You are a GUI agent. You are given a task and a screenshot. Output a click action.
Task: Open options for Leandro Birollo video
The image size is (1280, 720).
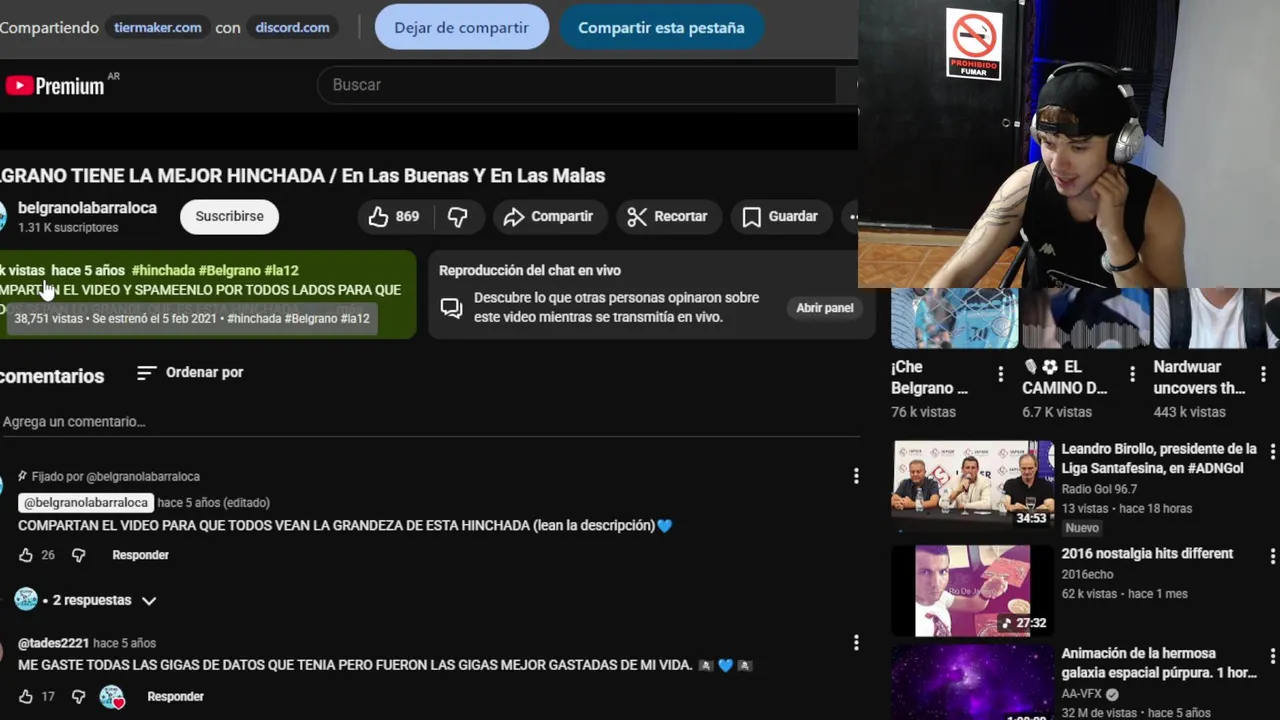click(x=1272, y=452)
